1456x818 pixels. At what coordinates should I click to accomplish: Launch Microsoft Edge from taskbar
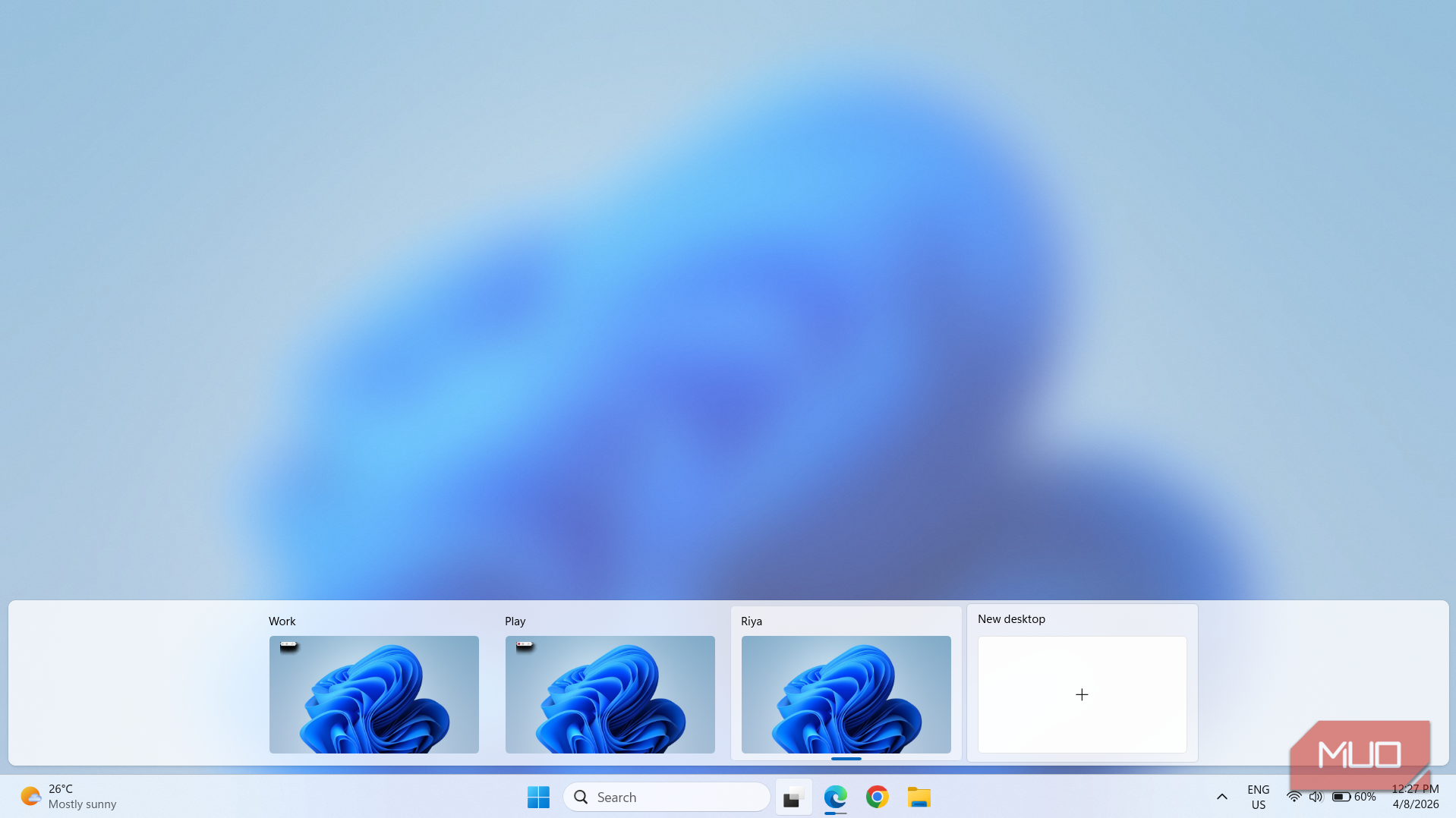coord(835,797)
